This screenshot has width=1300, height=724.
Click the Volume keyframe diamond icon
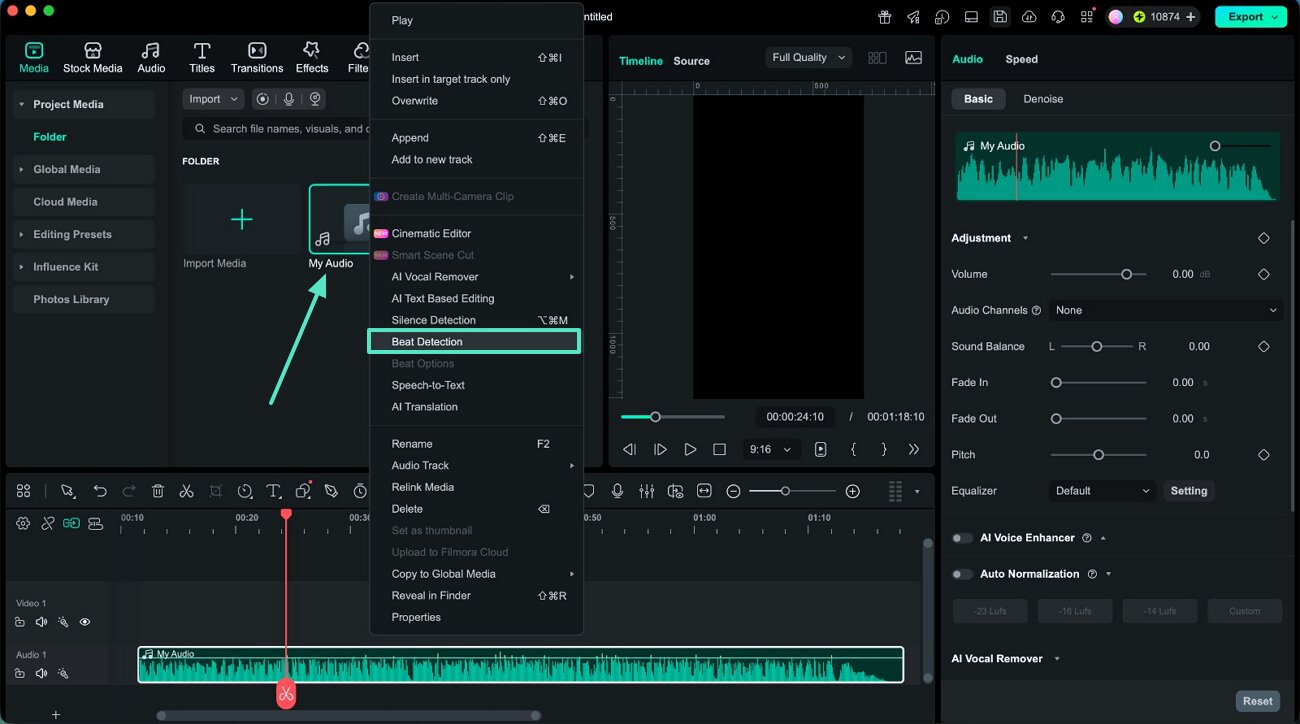pos(1263,274)
